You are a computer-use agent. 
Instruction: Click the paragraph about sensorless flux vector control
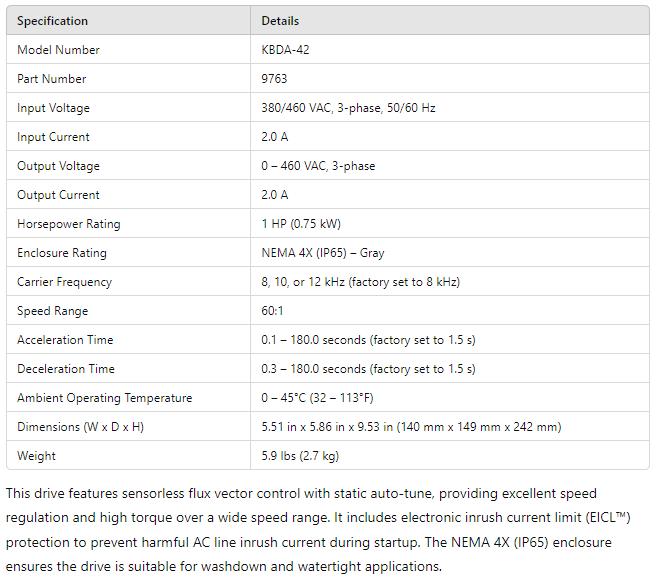pos(320,530)
